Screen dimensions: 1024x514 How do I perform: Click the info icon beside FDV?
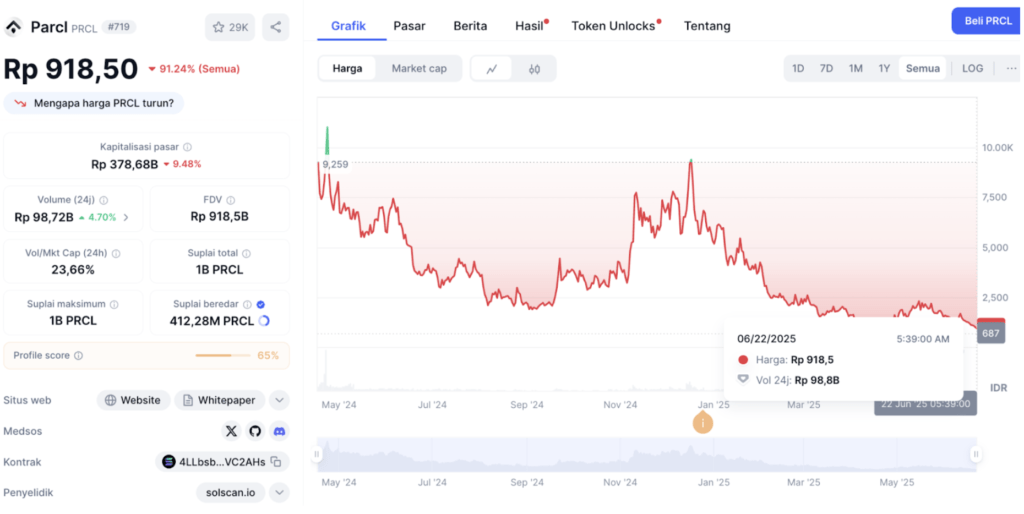[x=231, y=201]
